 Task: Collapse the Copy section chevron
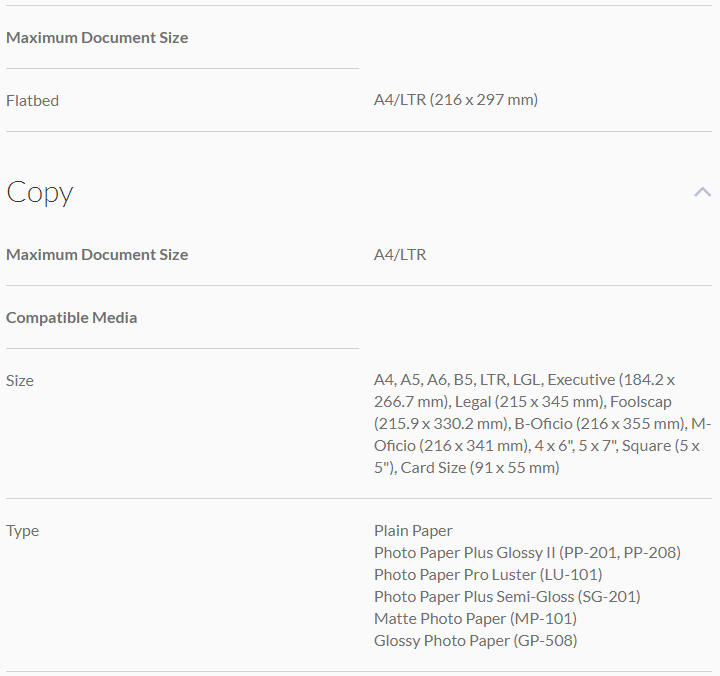702,192
